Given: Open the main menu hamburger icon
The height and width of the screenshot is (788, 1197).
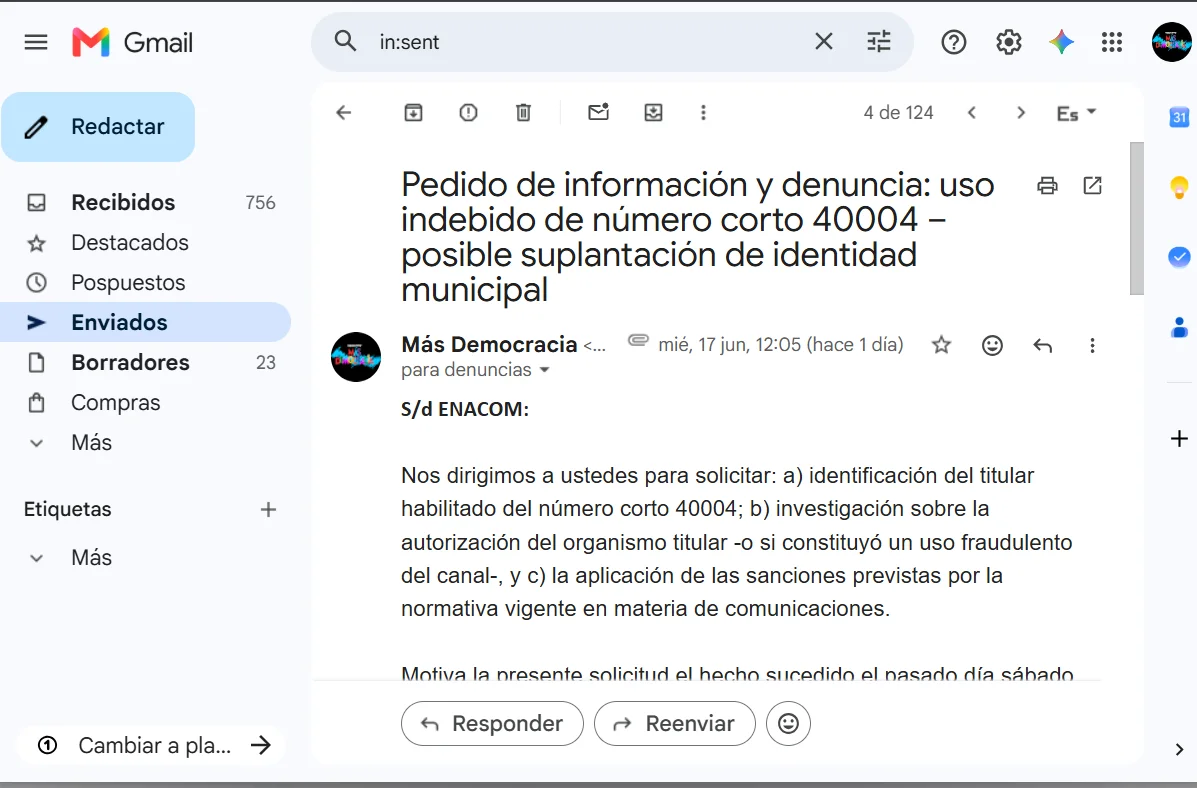Looking at the screenshot, I should [x=36, y=42].
